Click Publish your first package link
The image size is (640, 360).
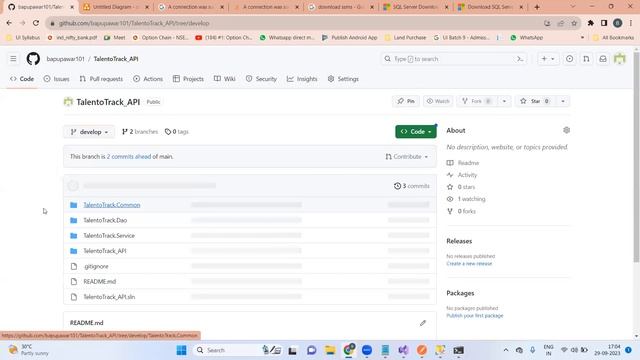pyautogui.click(x=475, y=316)
